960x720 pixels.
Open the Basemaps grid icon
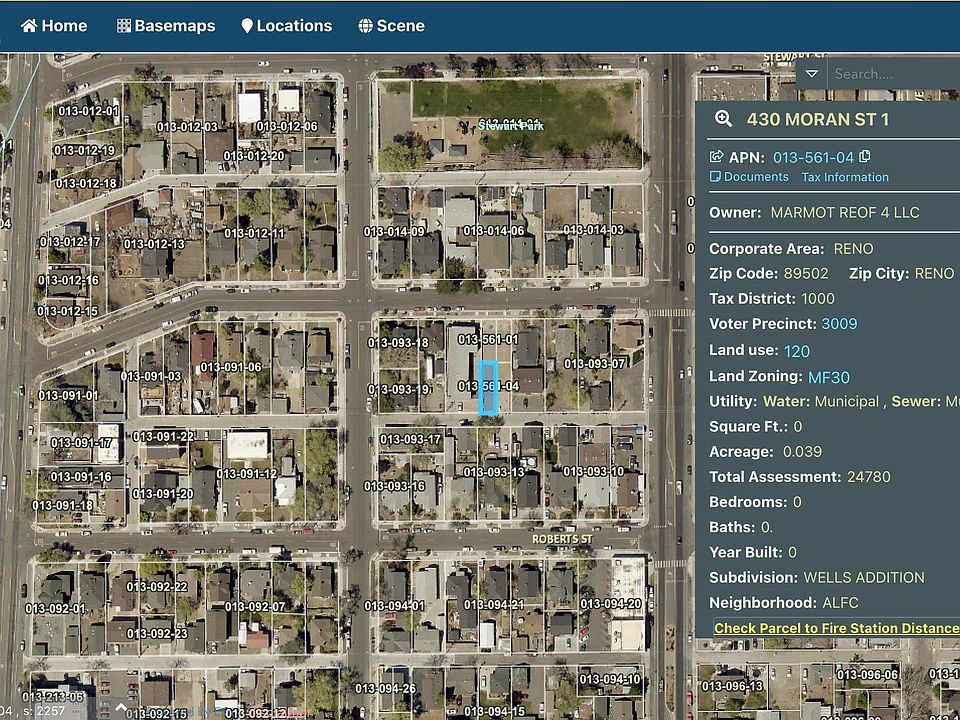[x=124, y=26]
